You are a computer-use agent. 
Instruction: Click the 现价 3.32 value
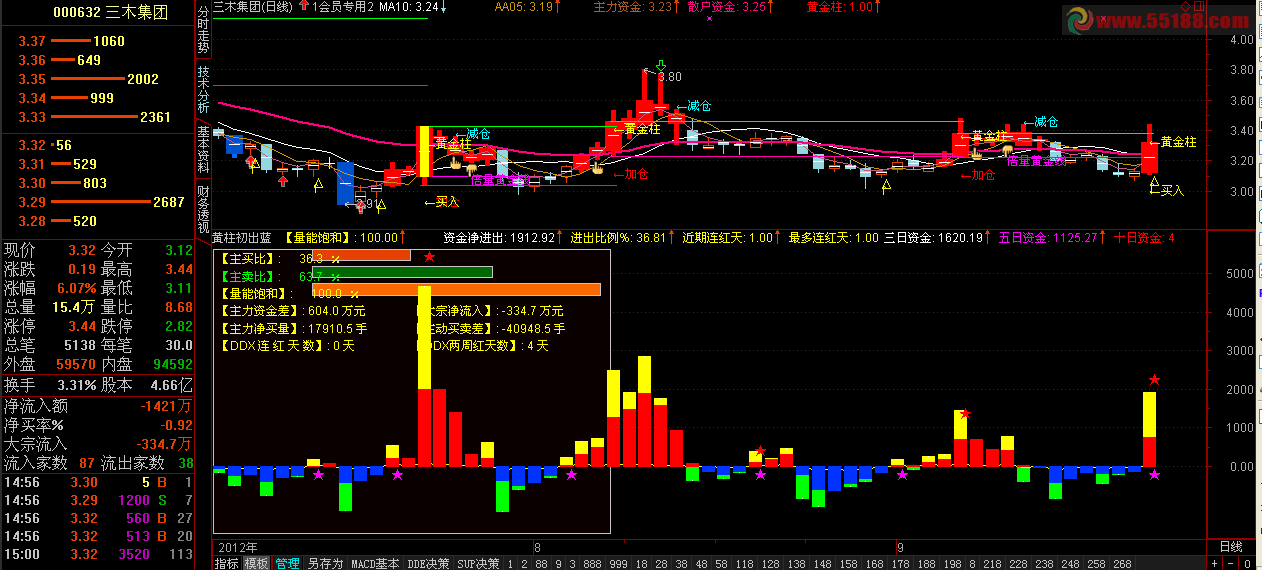82,249
